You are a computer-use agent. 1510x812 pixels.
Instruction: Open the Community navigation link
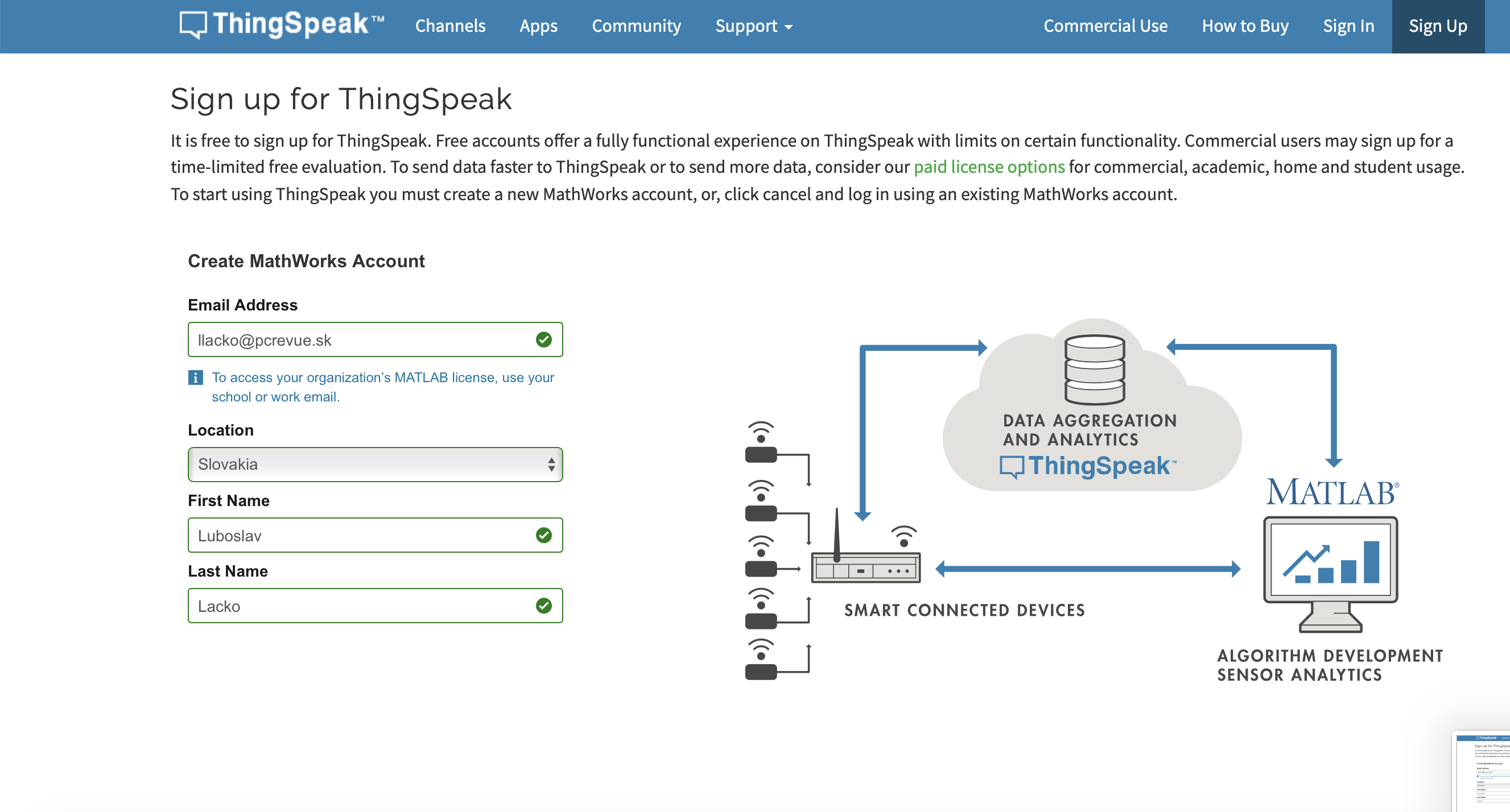click(636, 26)
